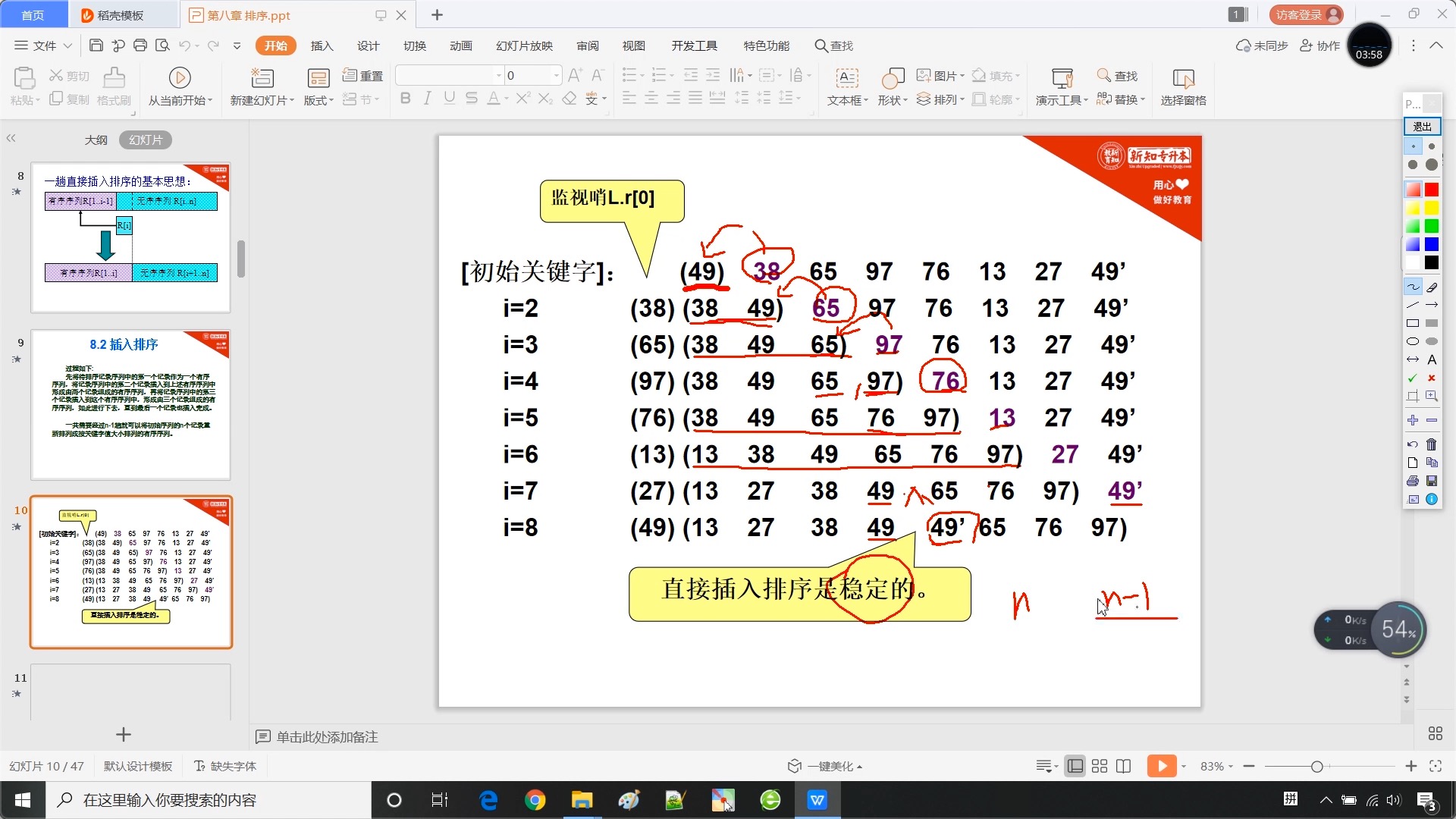
Task: Click the 访客登录 guest login button
Action: coord(1306,14)
